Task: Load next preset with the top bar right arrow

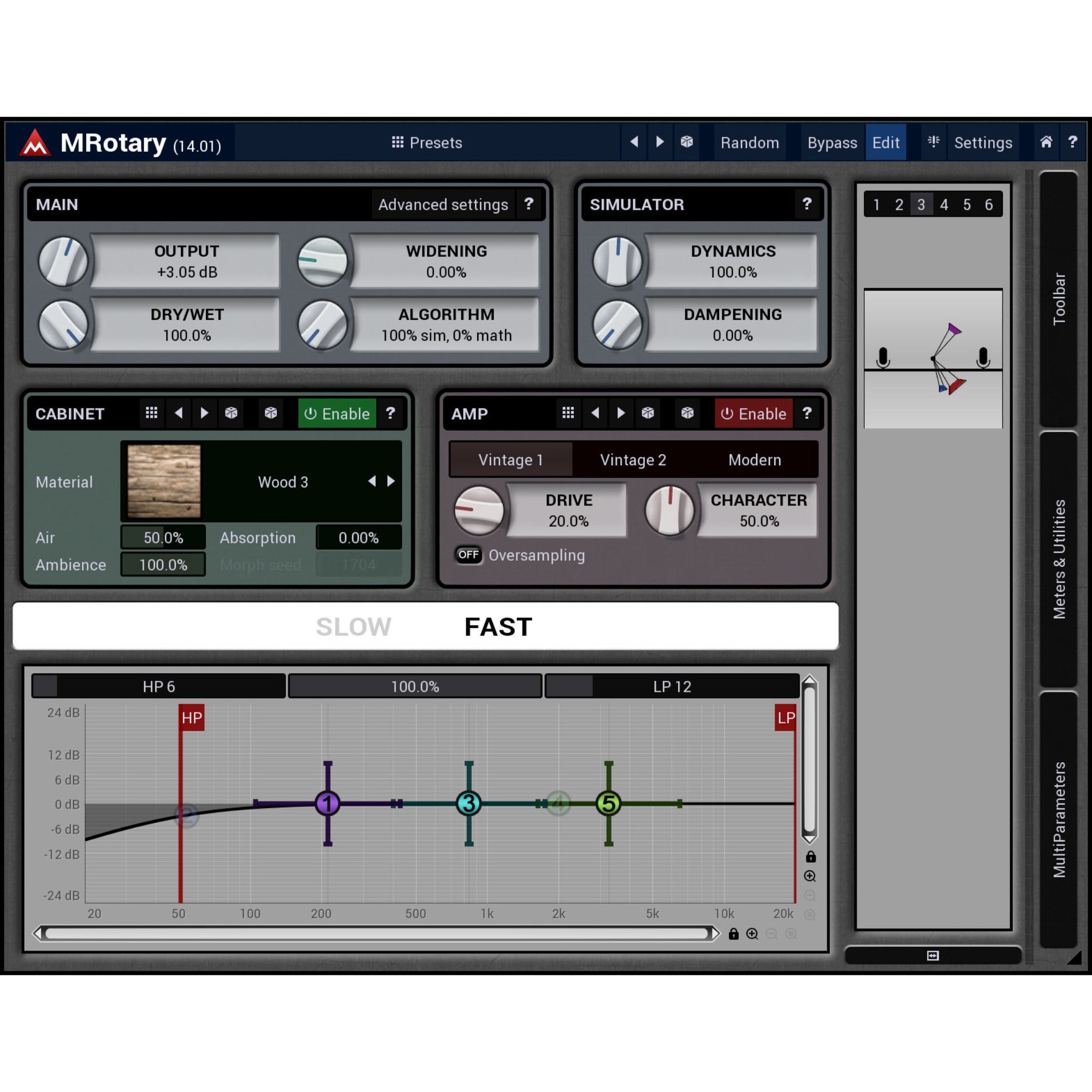Action: pos(660,142)
